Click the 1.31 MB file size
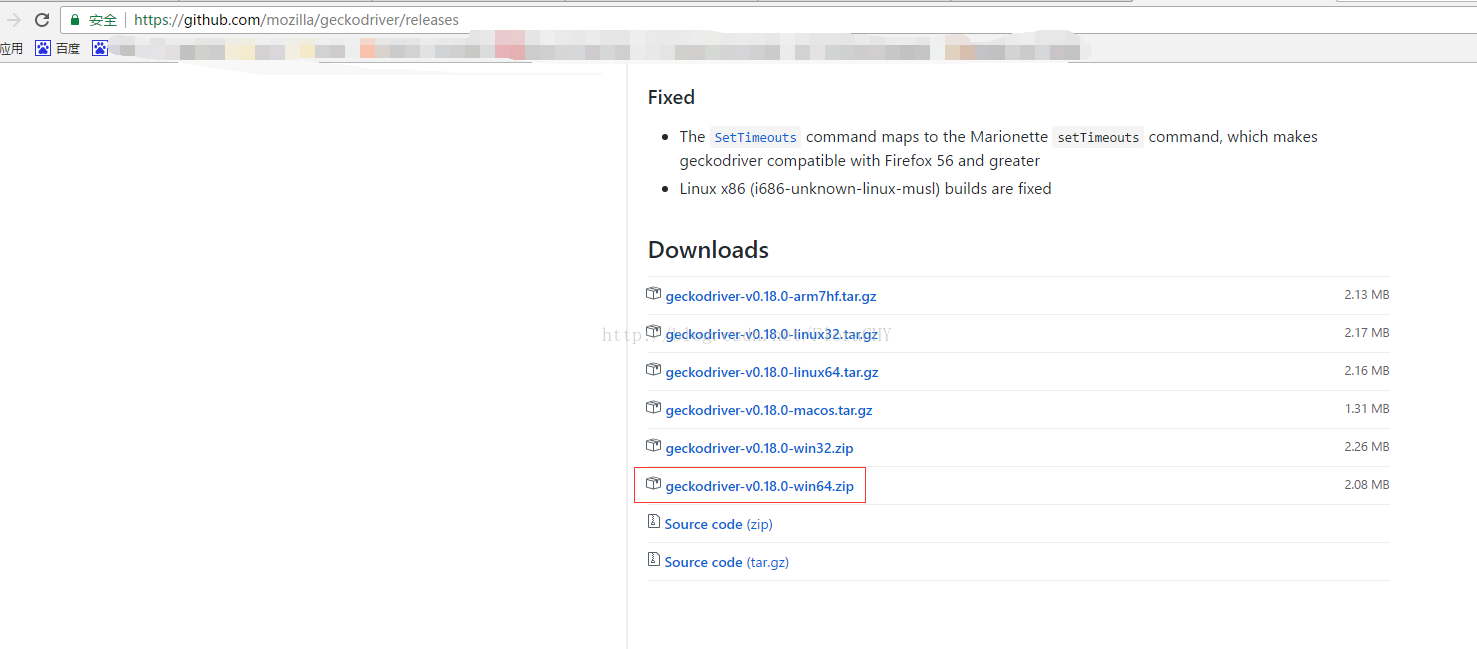 [1367, 409]
